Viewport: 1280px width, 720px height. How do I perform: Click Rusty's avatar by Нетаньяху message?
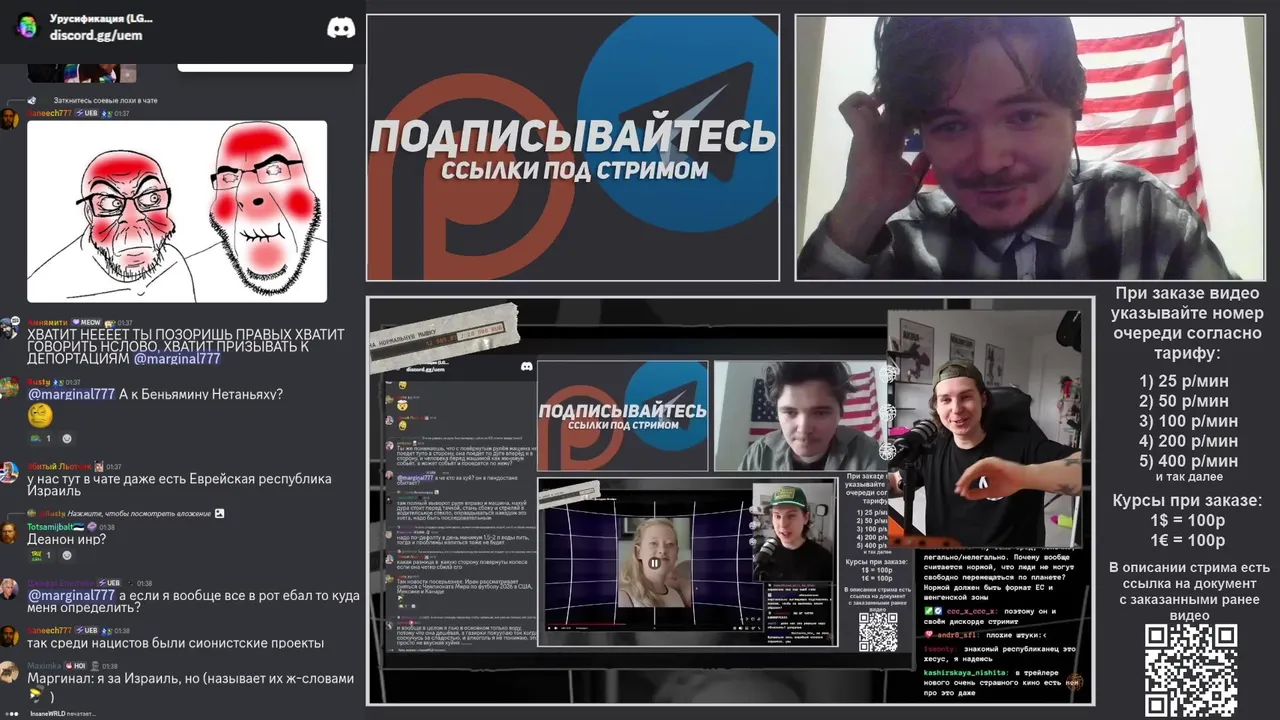click(x=9, y=388)
